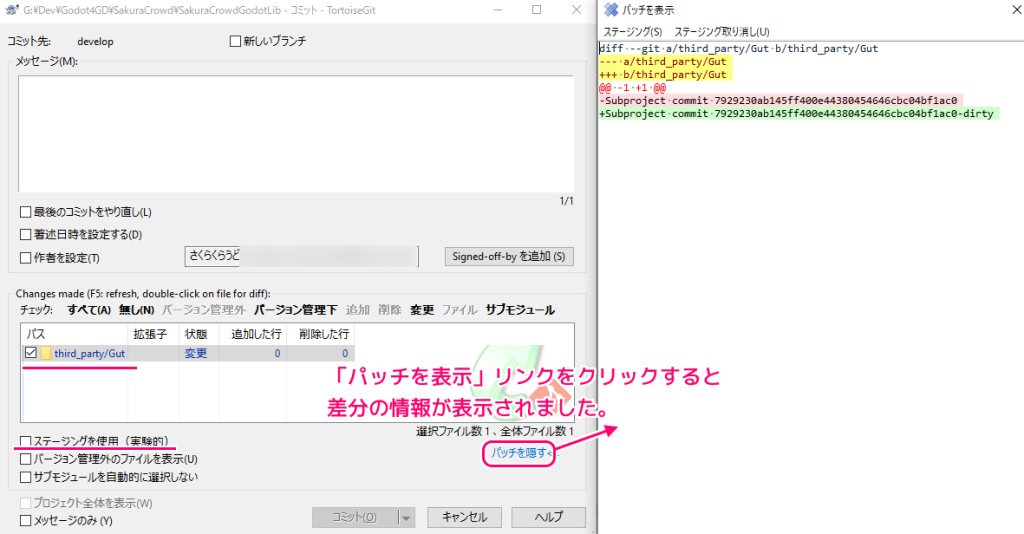Click the パッチを隠す link
The image size is (1024, 534).
520,454
